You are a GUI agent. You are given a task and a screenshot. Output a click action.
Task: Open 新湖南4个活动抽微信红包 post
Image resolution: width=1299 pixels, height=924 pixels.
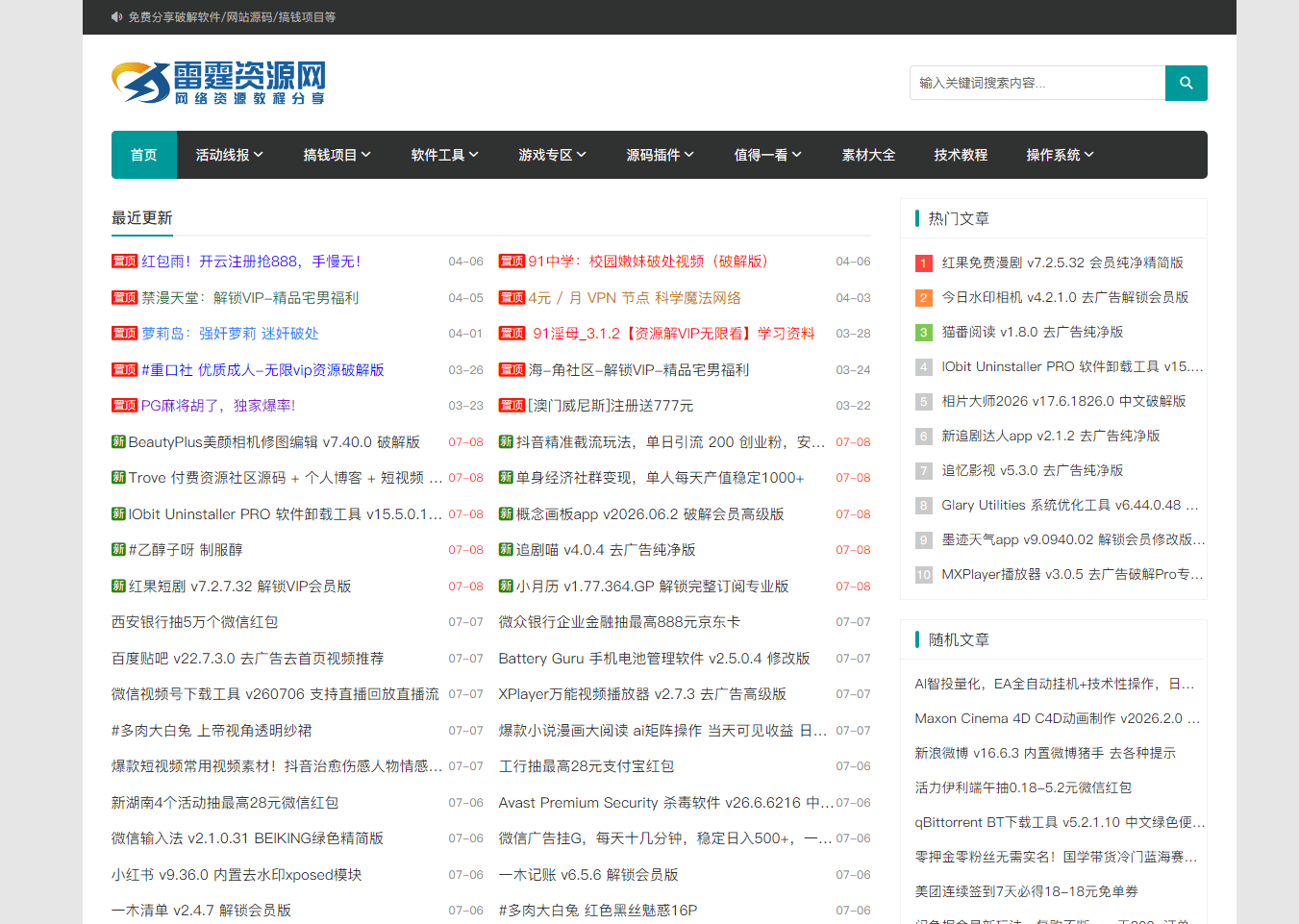tap(225, 803)
